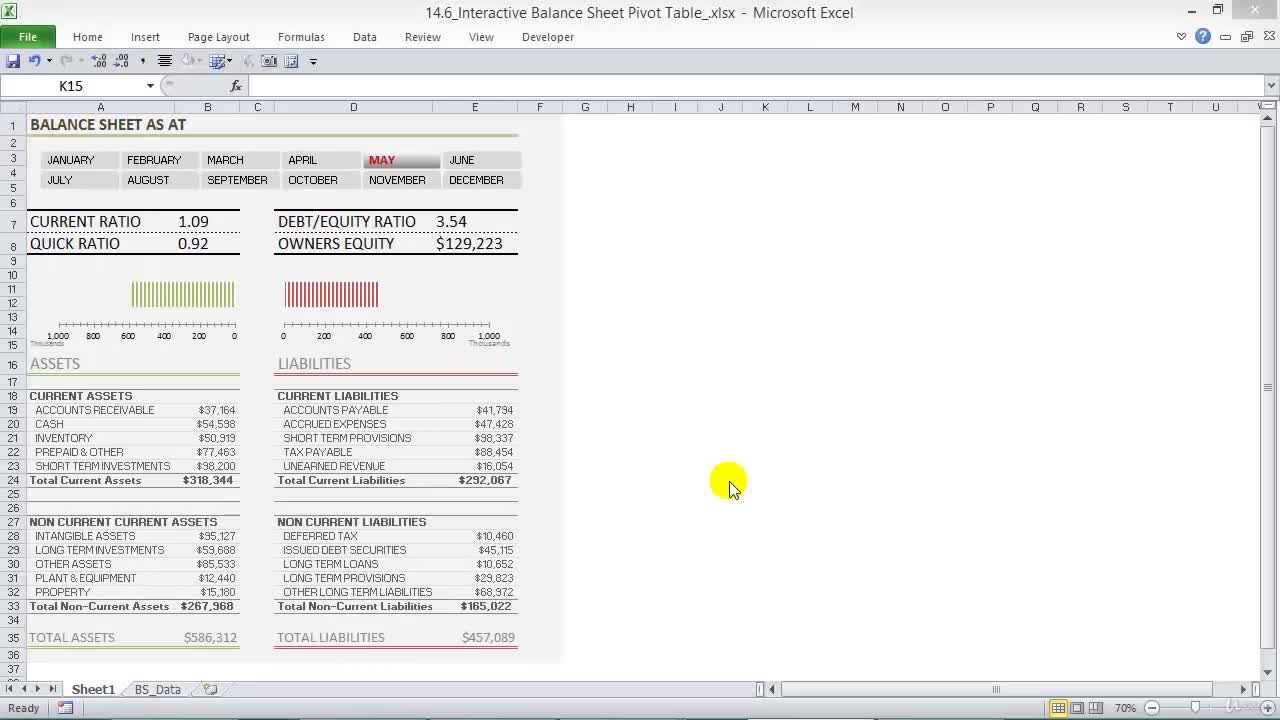
Task: Open the Formulas tab
Action: click(301, 37)
